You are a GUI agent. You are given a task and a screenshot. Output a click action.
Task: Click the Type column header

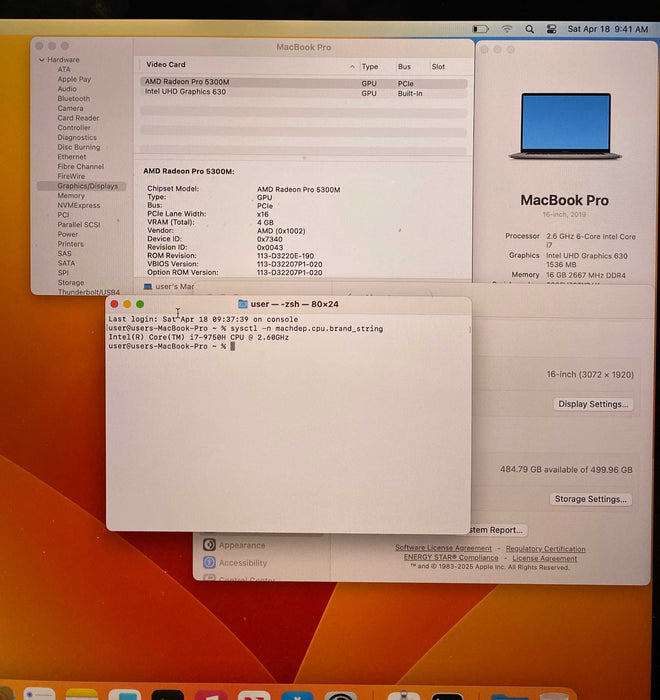click(370, 67)
